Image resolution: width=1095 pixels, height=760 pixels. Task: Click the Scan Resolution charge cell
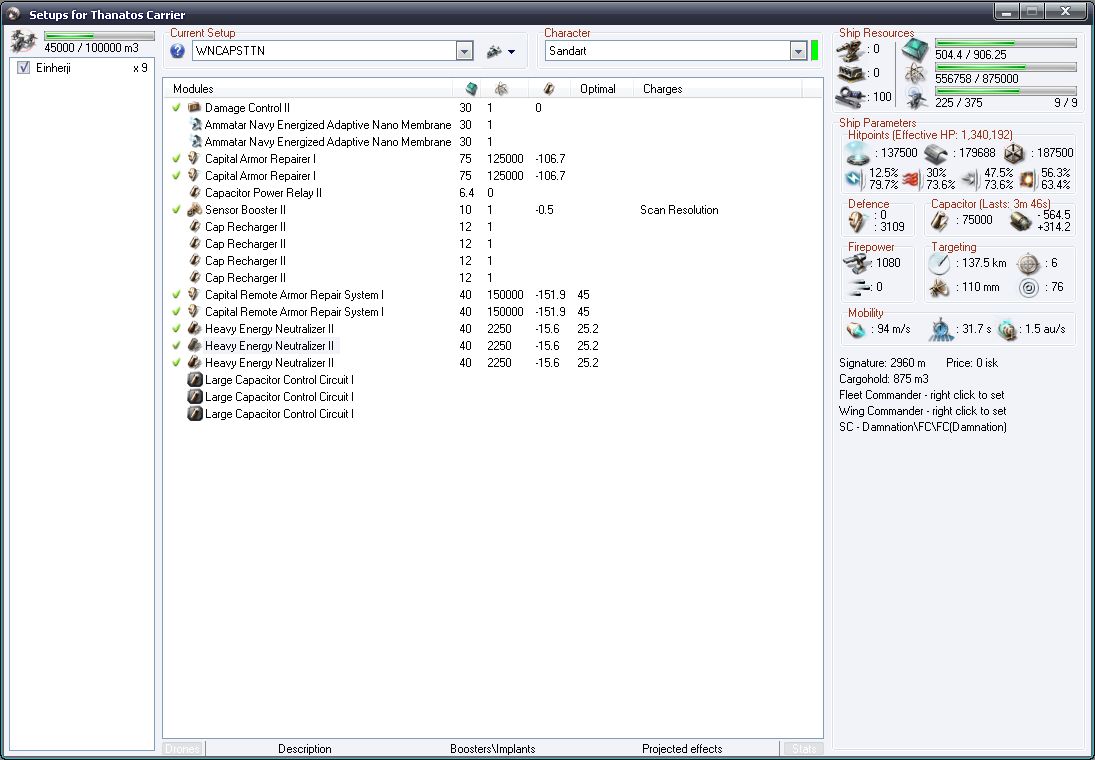click(x=679, y=210)
